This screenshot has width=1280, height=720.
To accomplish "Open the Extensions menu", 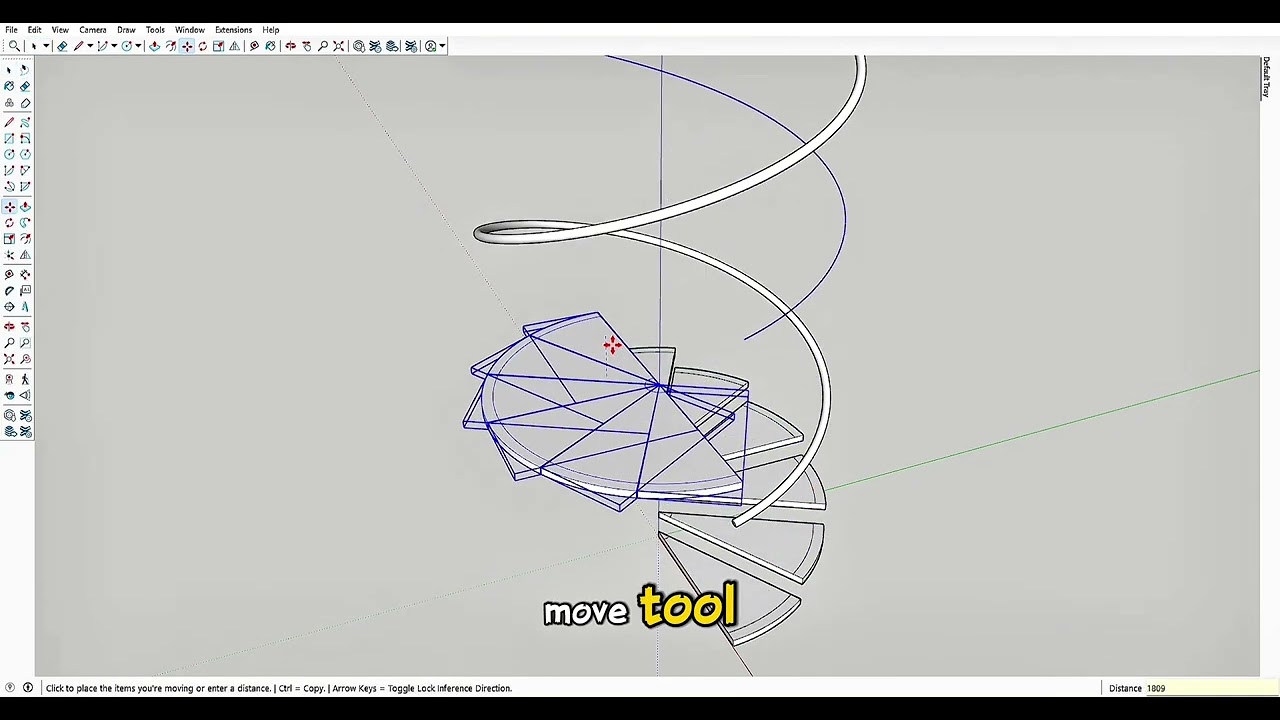I will (x=233, y=30).
